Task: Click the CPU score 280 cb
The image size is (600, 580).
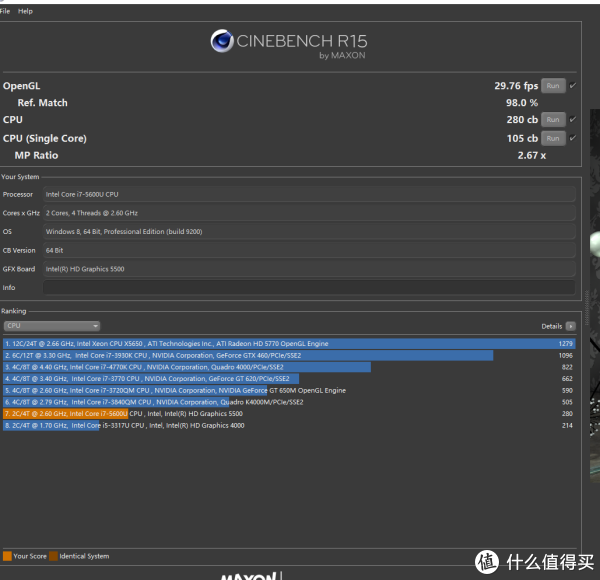Action: point(522,120)
